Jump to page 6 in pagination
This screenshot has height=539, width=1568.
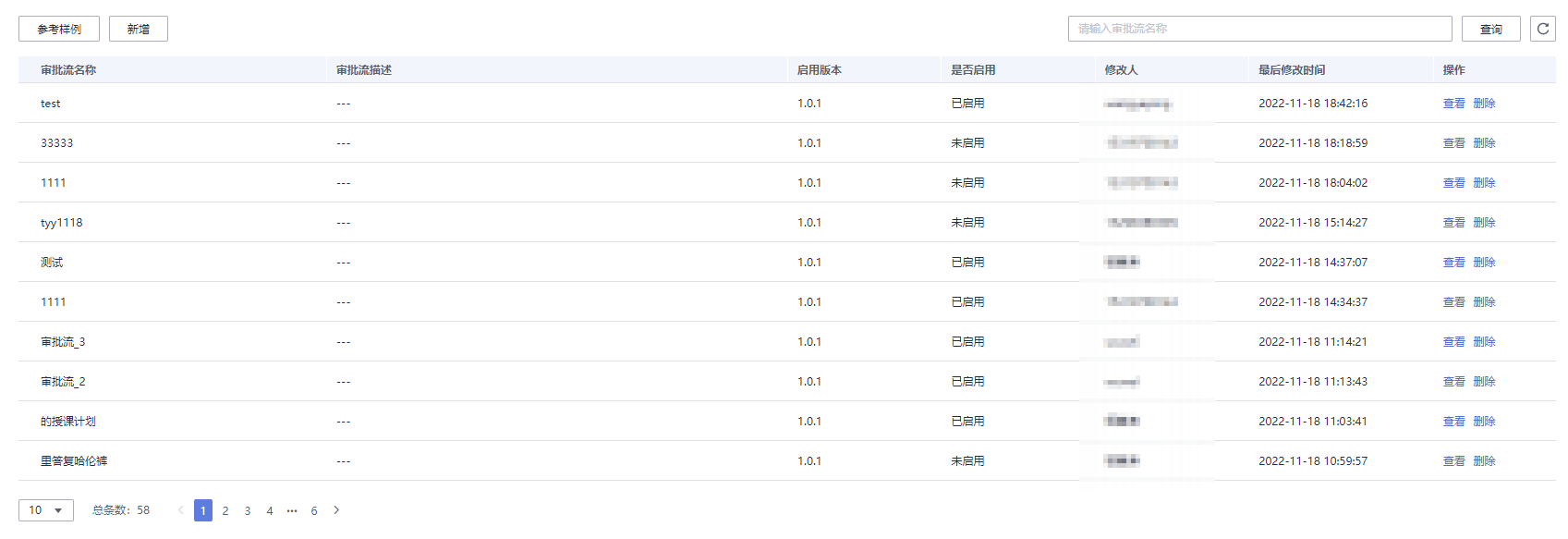[314, 510]
